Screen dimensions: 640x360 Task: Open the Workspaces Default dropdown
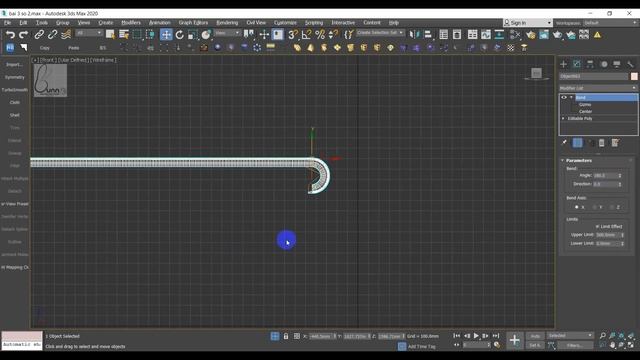pos(610,23)
